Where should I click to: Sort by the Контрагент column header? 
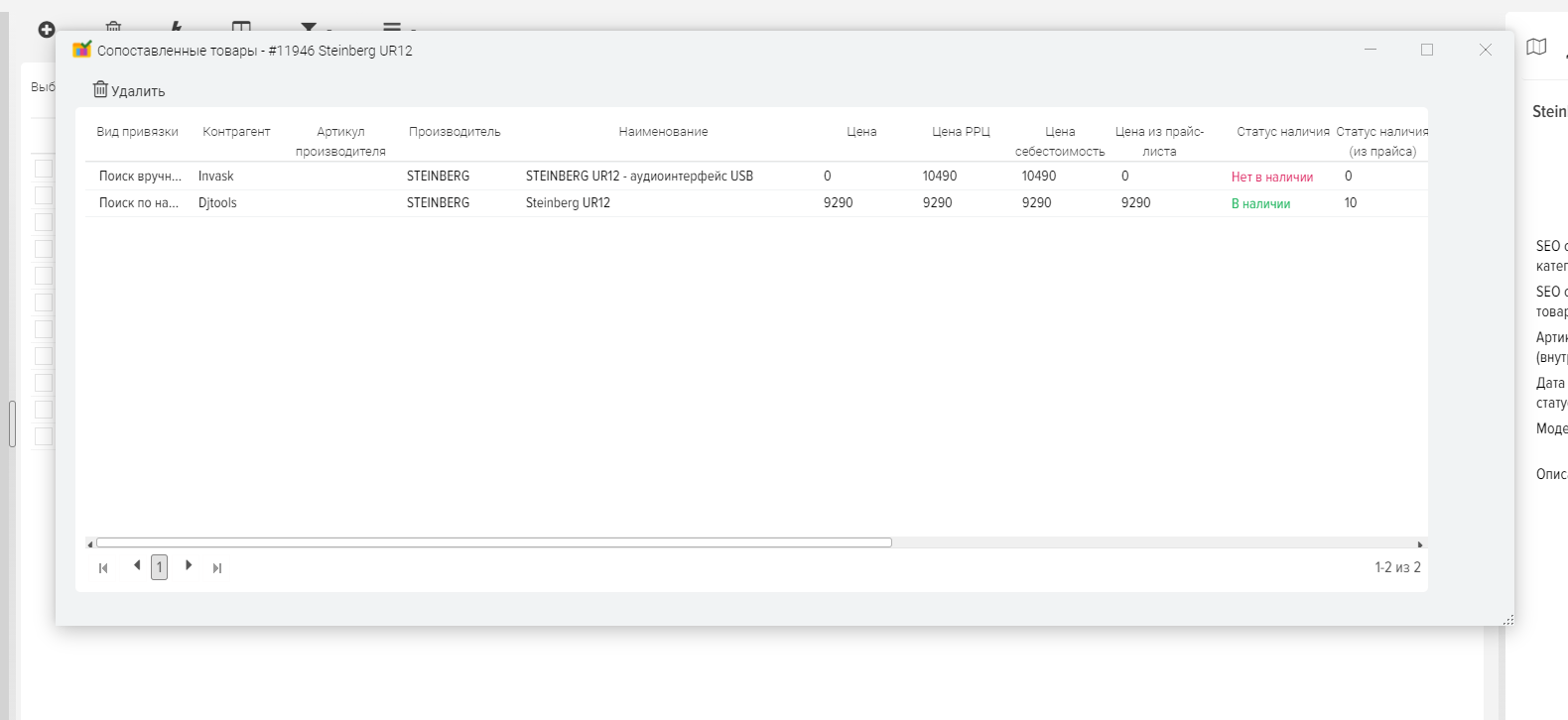[236, 132]
